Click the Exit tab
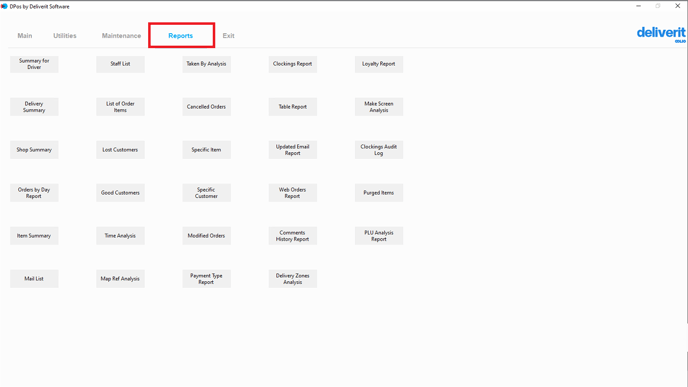 pos(228,36)
